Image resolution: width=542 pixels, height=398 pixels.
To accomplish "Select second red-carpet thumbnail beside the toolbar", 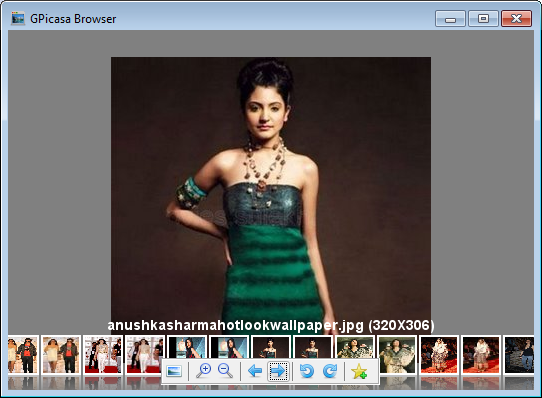I will point(145,355).
